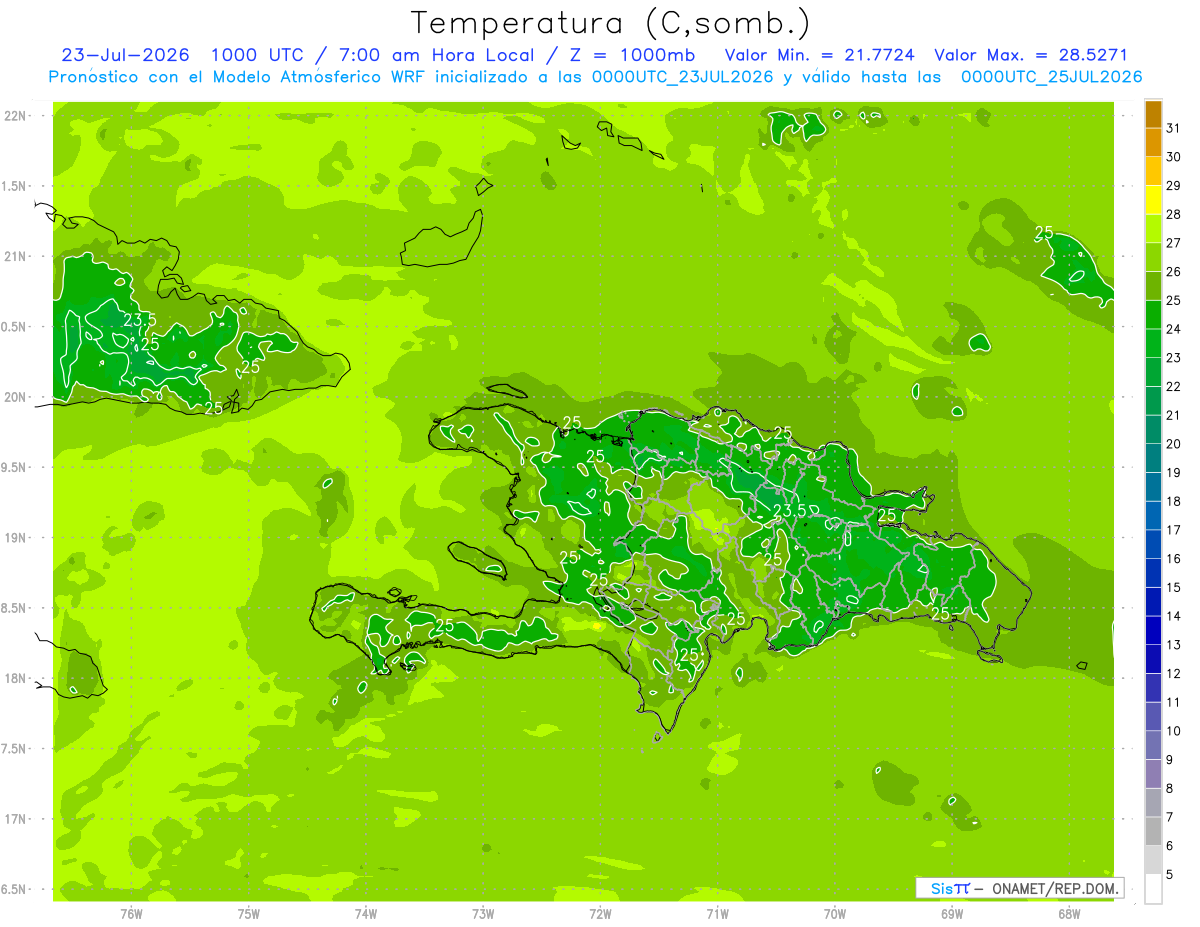Click the "22N" latitude label
The height and width of the screenshot is (927, 1200).
point(16,116)
